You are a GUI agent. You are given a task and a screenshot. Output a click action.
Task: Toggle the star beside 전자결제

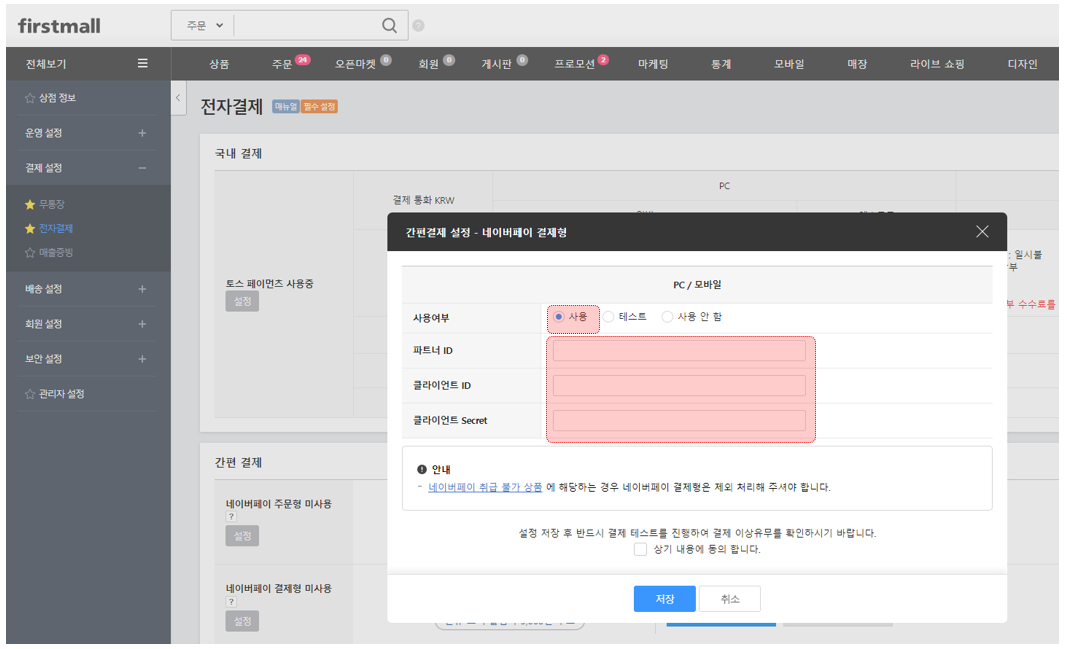point(30,229)
